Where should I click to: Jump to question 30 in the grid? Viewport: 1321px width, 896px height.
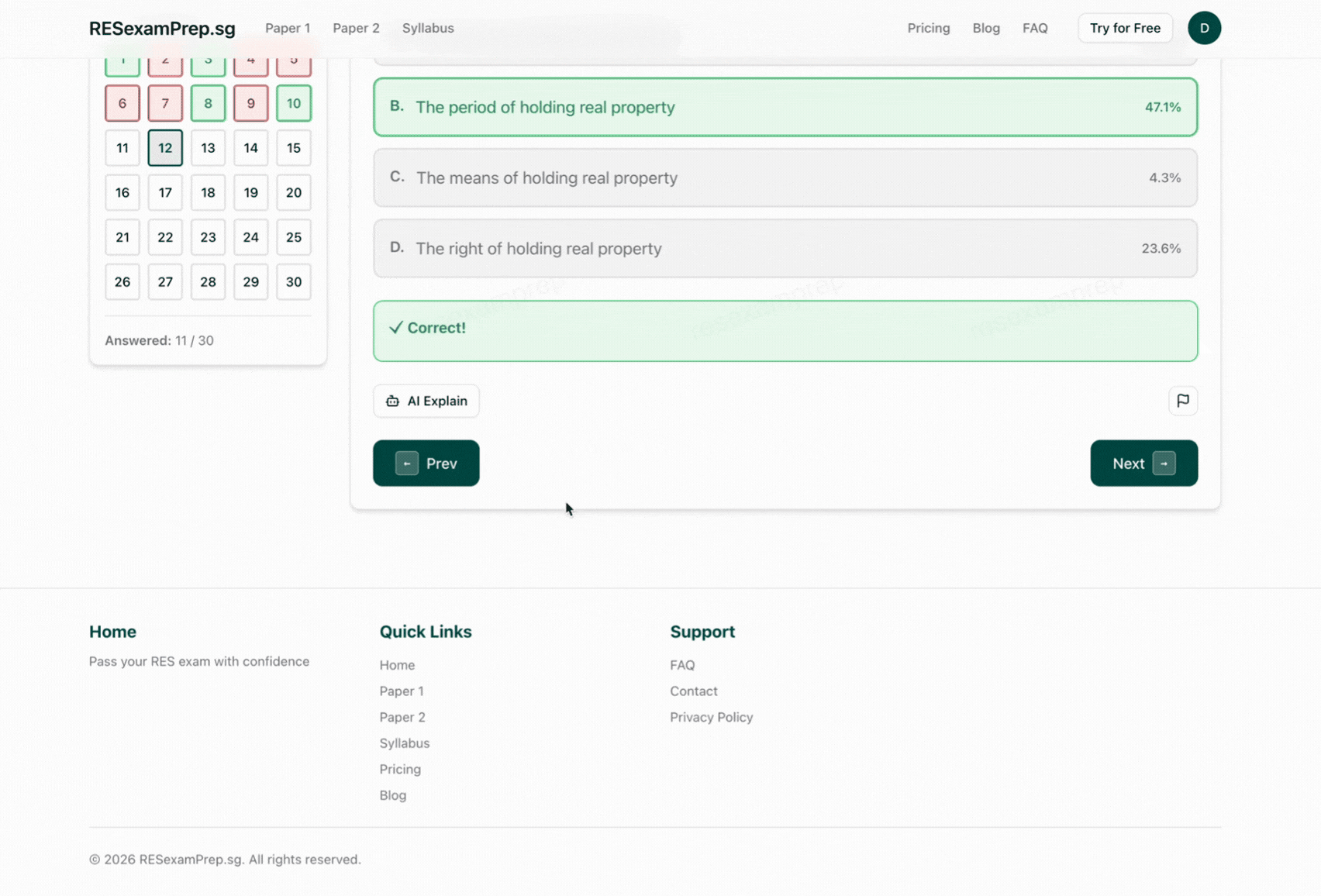tap(293, 282)
